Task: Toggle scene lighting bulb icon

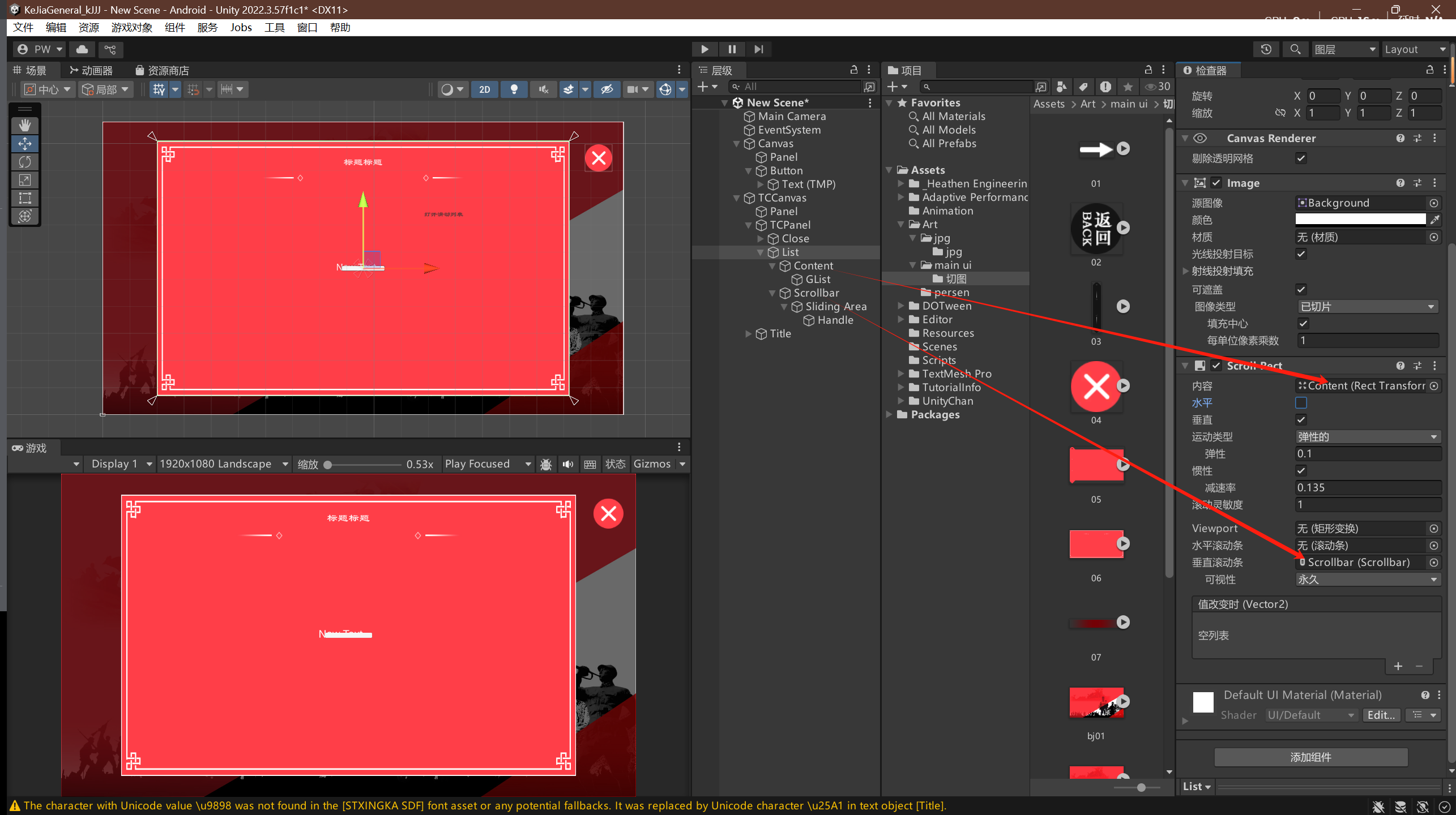Action: [514, 89]
